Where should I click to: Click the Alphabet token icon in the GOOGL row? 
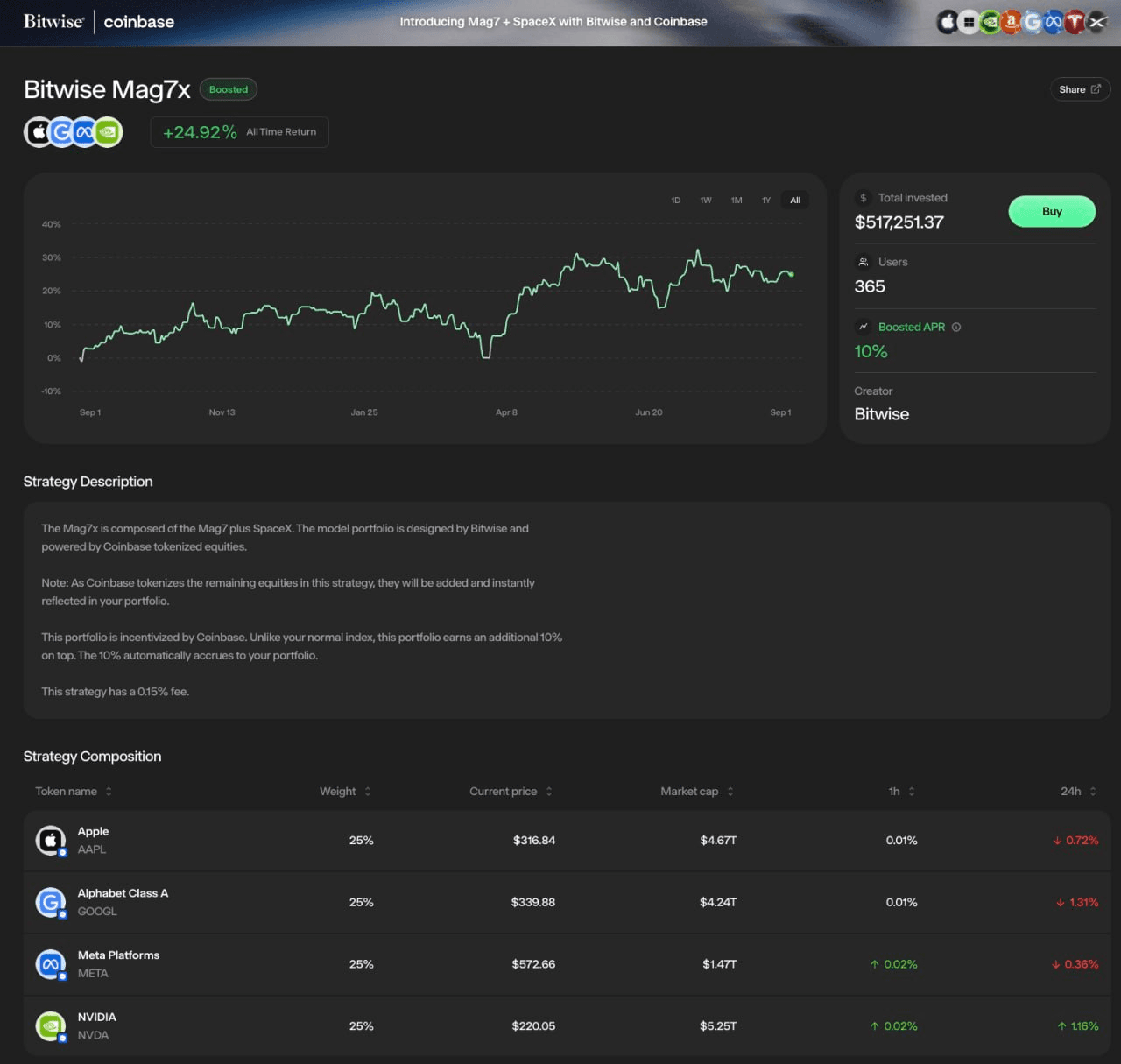(51, 902)
